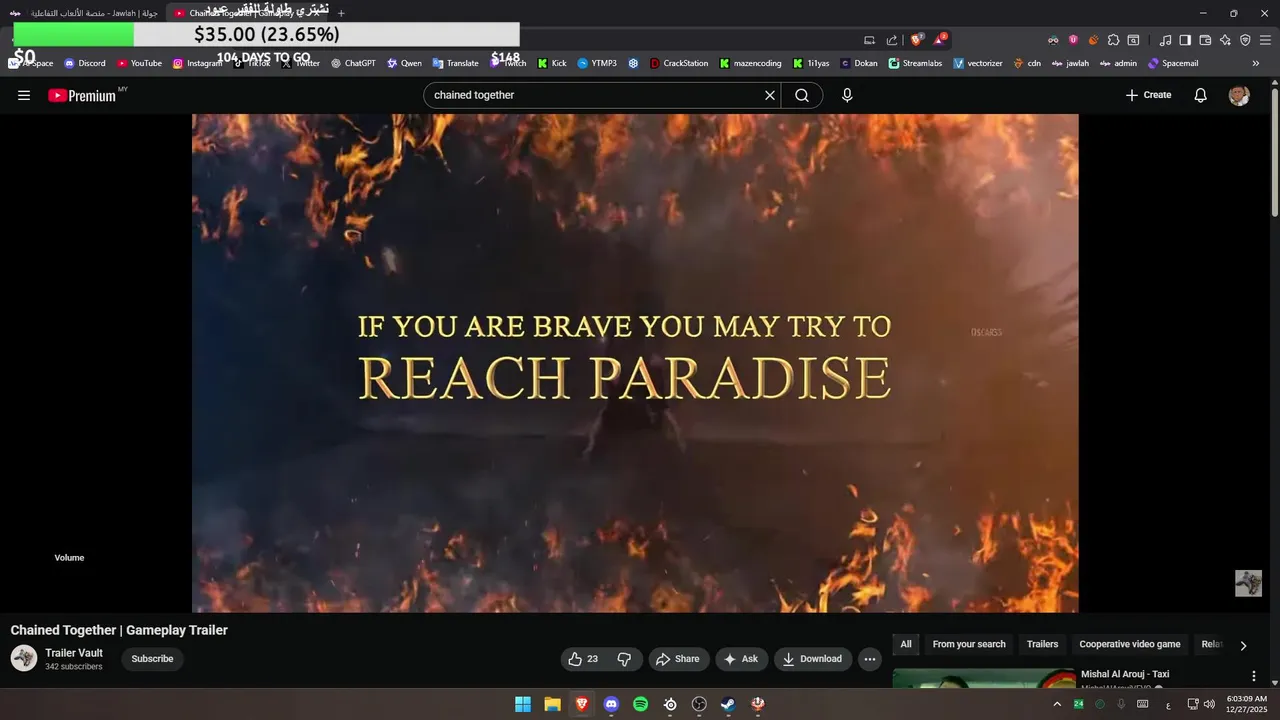Open OBS Studio from the taskbar
The width and height of the screenshot is (1280, 720).
(x=699, y=704)
